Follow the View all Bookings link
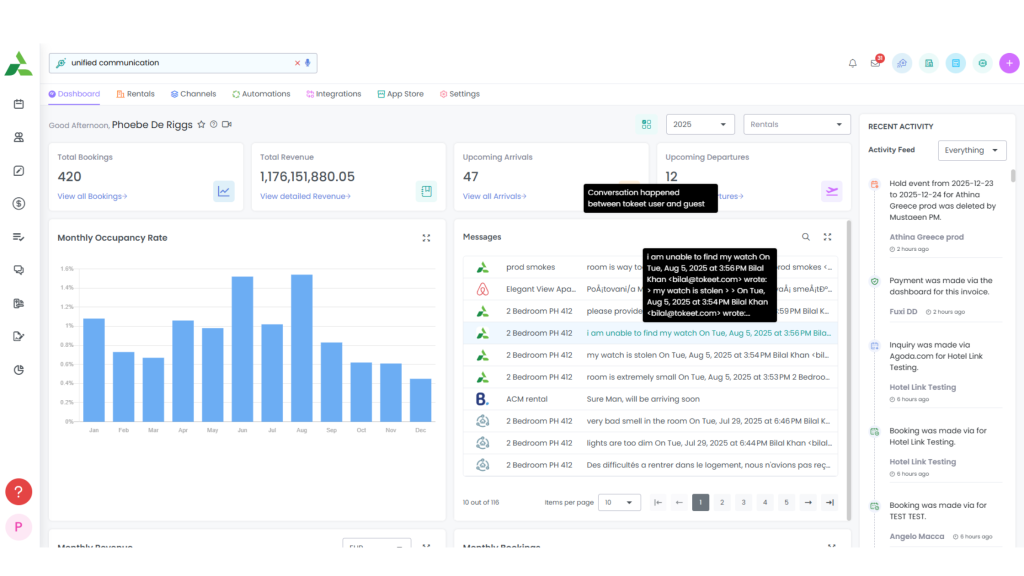 92,196
